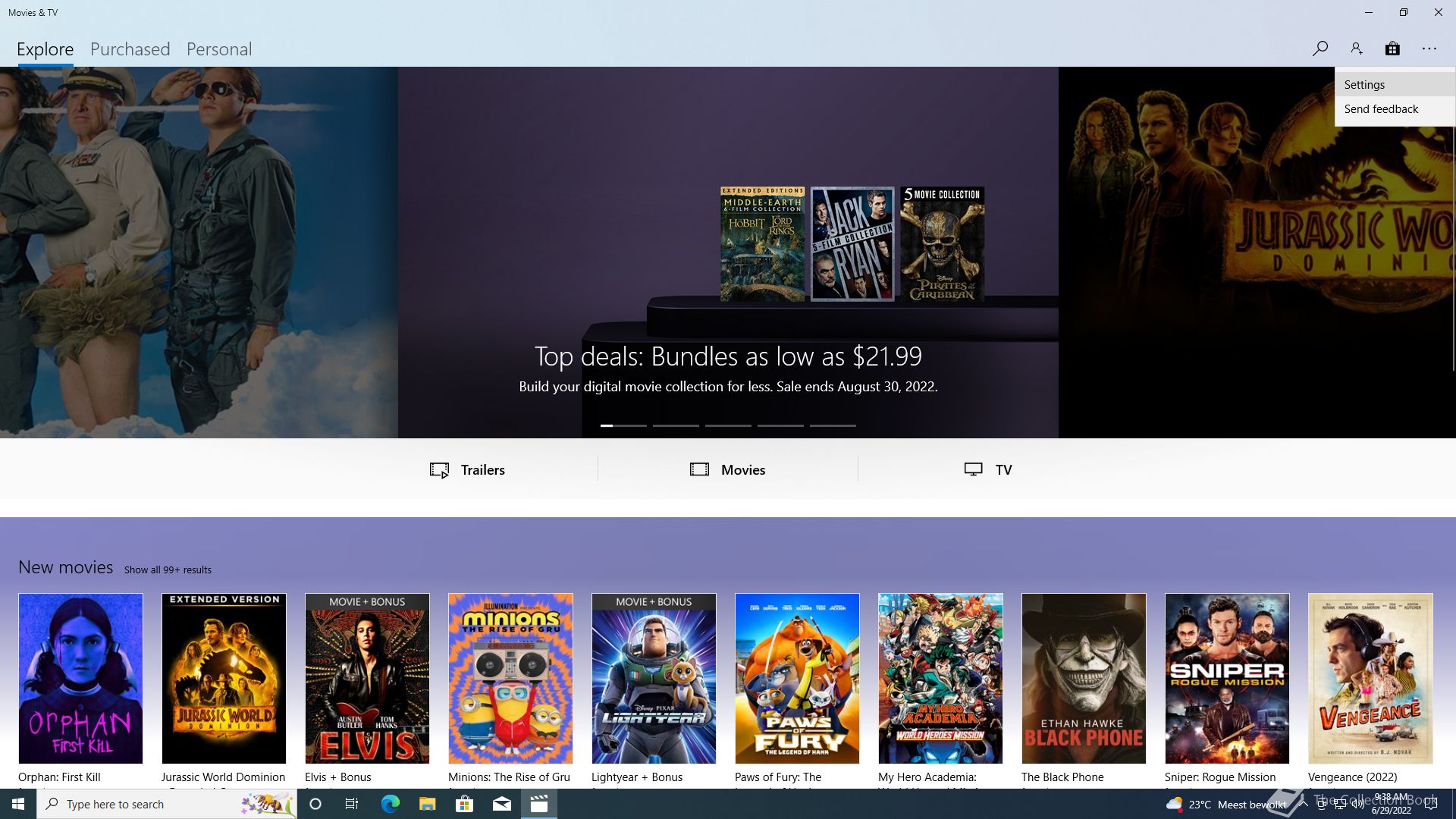This screenshot has width=1456, height=819.
Task: Open the Personal tab
Action: click(219, 49)
